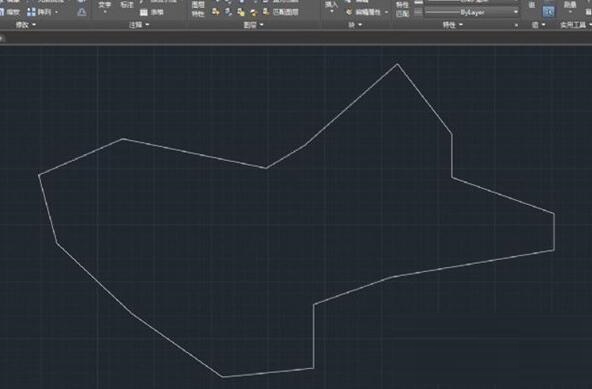The image size is (592, 389).
Task: Open the 编辑属性 dropdown arrow
Action: 386,12
